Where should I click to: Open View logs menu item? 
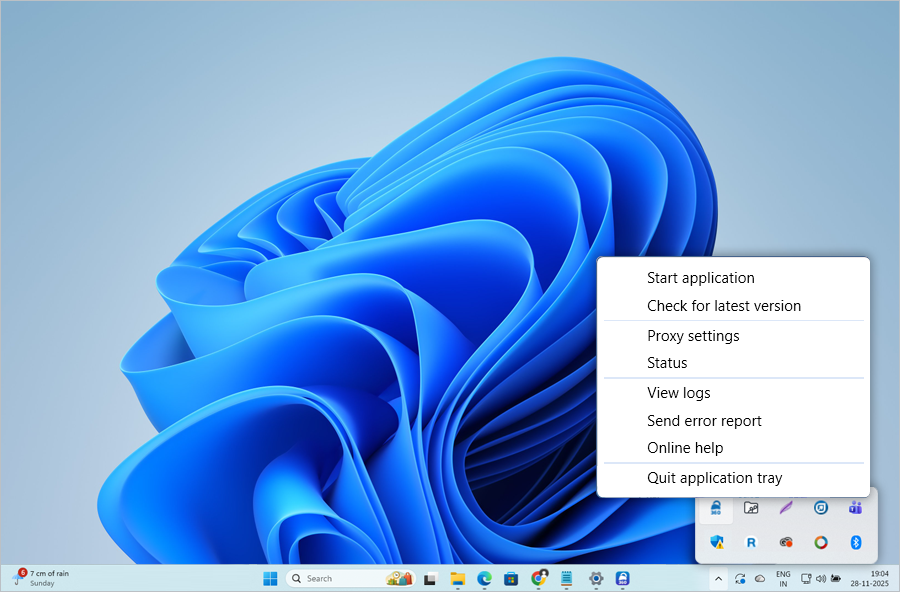[678, 393]
